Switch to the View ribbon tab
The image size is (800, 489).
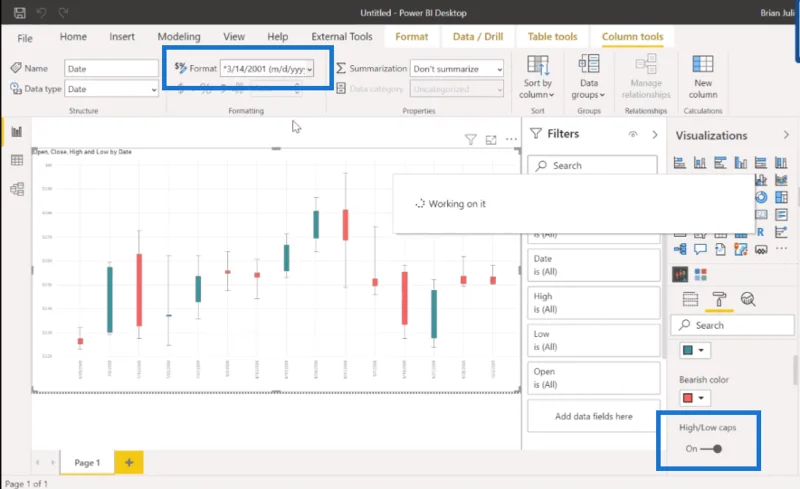[x=234, y=37]
